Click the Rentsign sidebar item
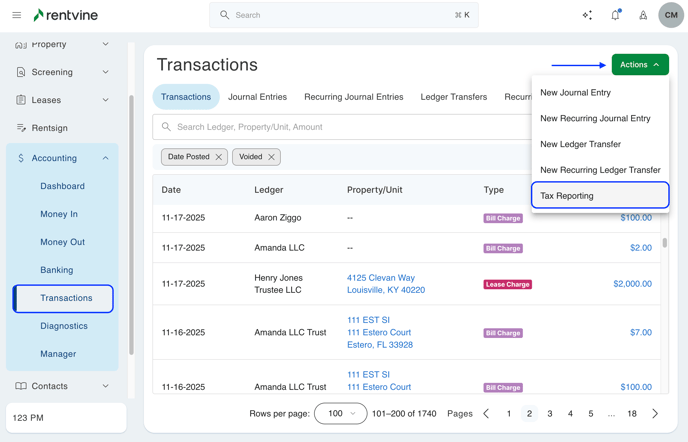The height and width of the screenshot is (442, 688). 50,128
